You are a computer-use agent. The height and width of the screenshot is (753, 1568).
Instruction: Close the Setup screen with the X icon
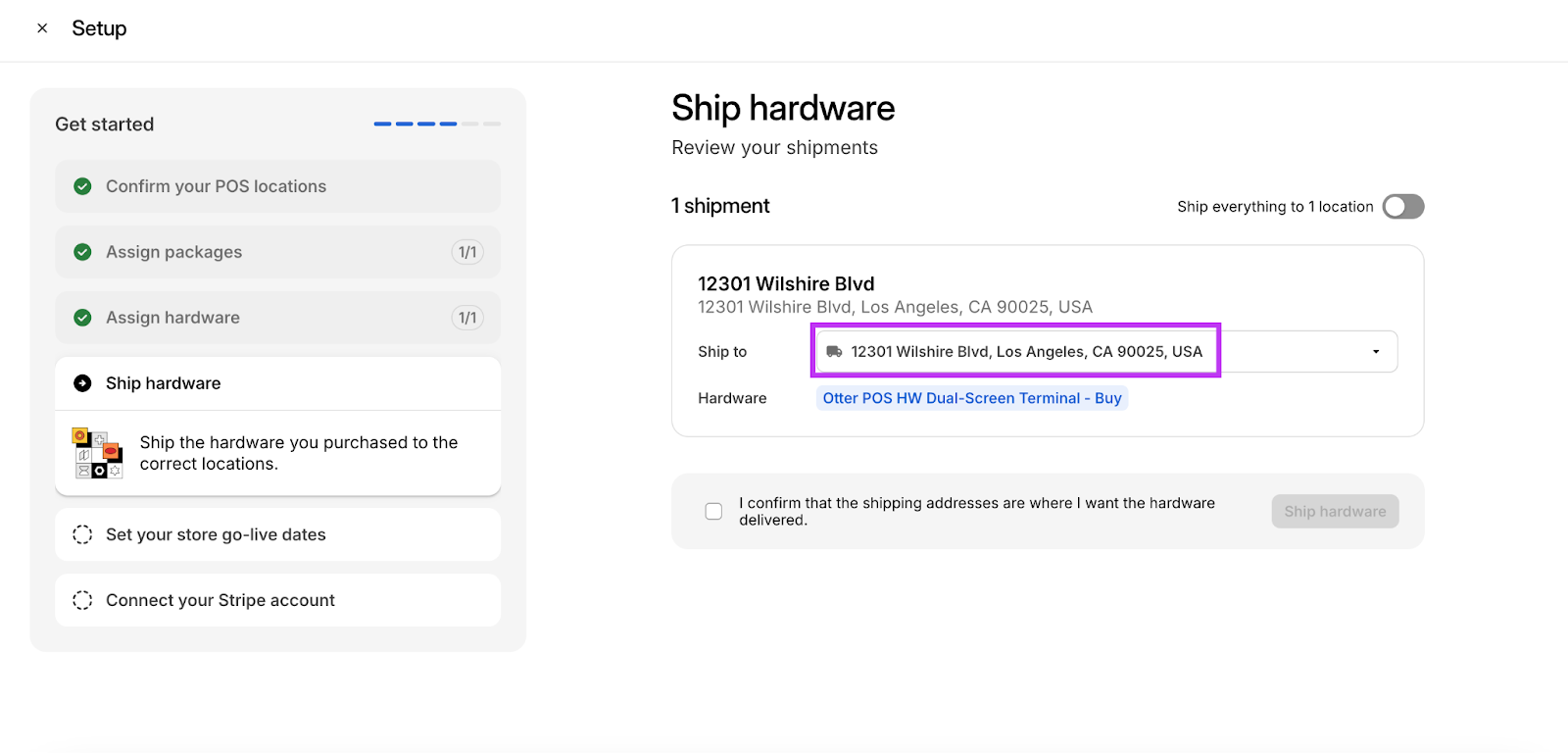(42, 28)
